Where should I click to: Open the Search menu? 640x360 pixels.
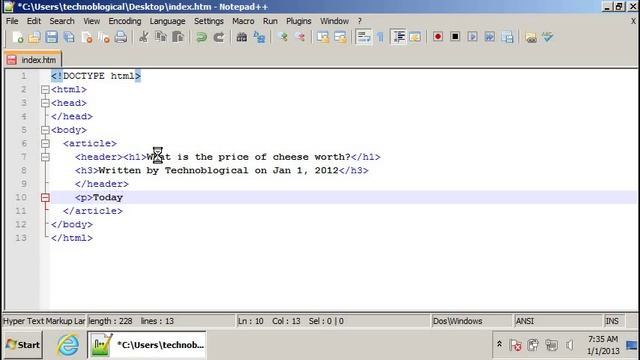pos(62,21)
